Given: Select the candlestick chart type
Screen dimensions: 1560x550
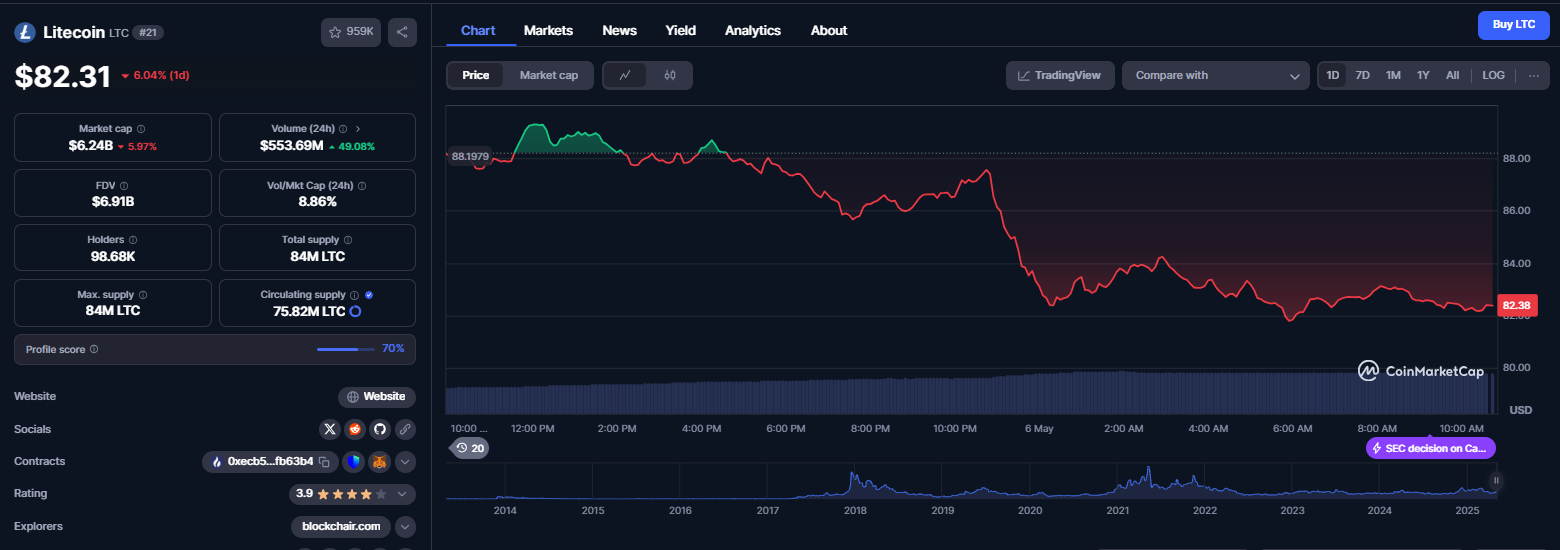Looking at the screenshot, I should (x=670, y=75).
